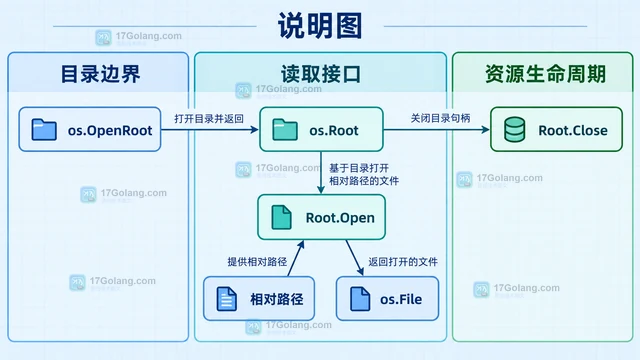Select the os.File label
640x360 pixels.
pyautogui.click(x=401, y=300)
